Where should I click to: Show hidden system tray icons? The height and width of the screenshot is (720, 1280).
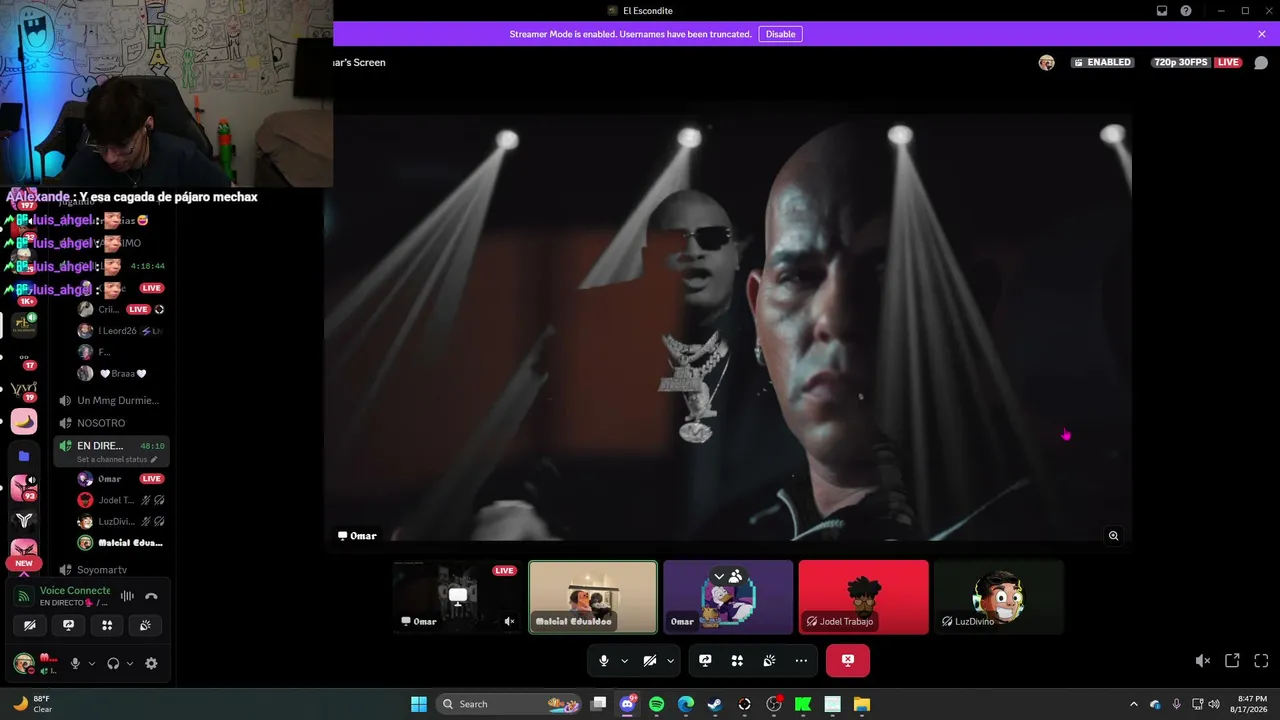click(x=1133, y=704)
